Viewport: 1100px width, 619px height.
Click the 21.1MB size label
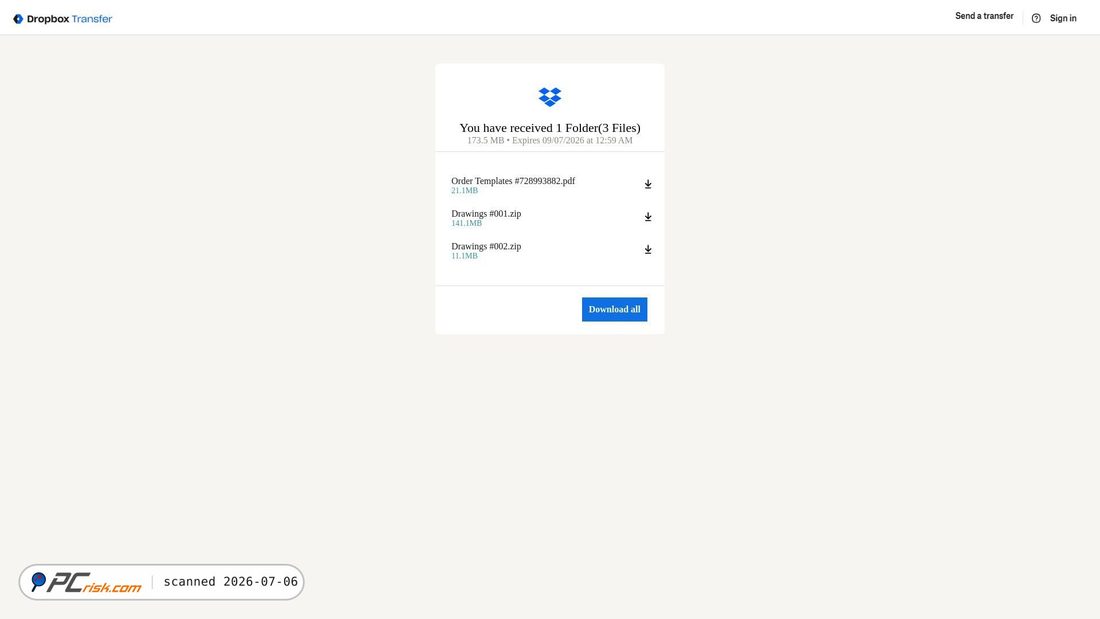464,191
